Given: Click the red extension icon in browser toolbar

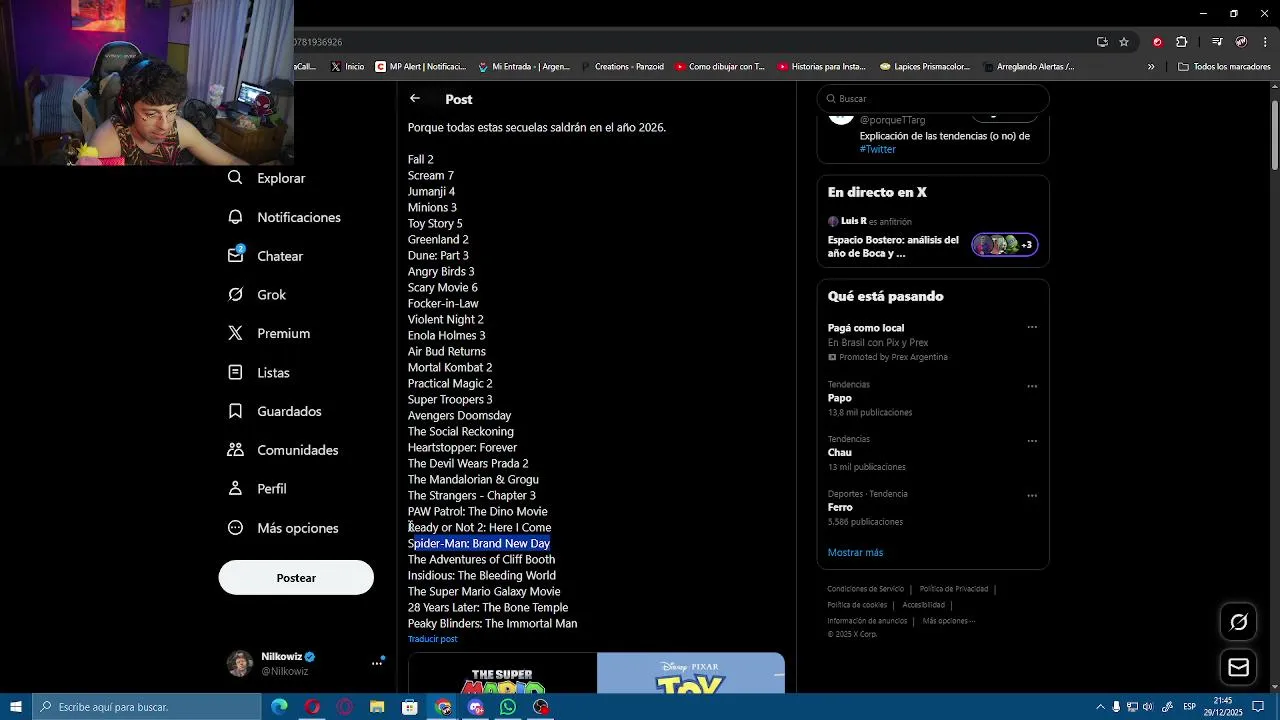Looking at the screenshot, I should coord(1157,42).
